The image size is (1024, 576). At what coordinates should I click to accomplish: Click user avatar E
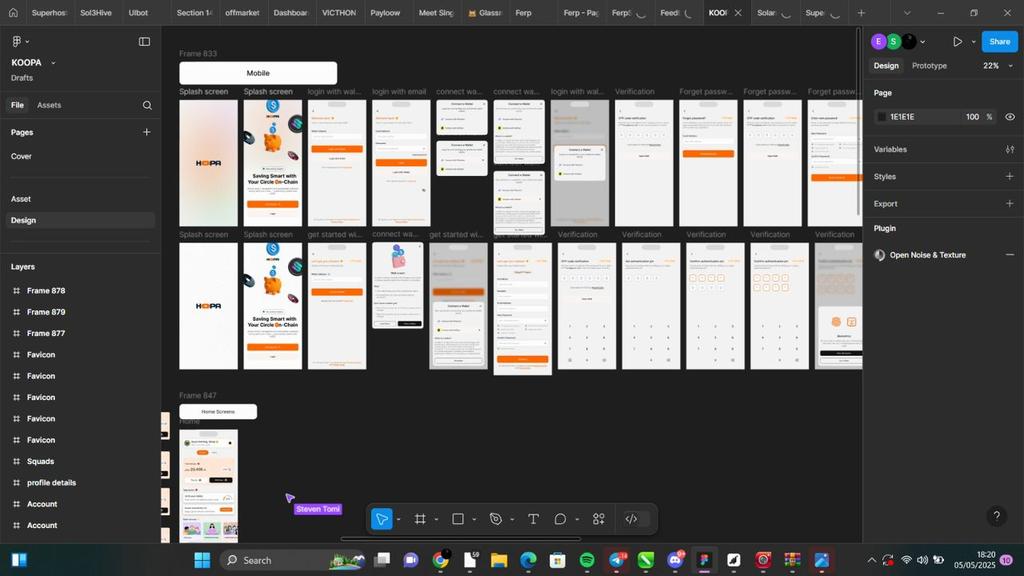pos(878,41)
